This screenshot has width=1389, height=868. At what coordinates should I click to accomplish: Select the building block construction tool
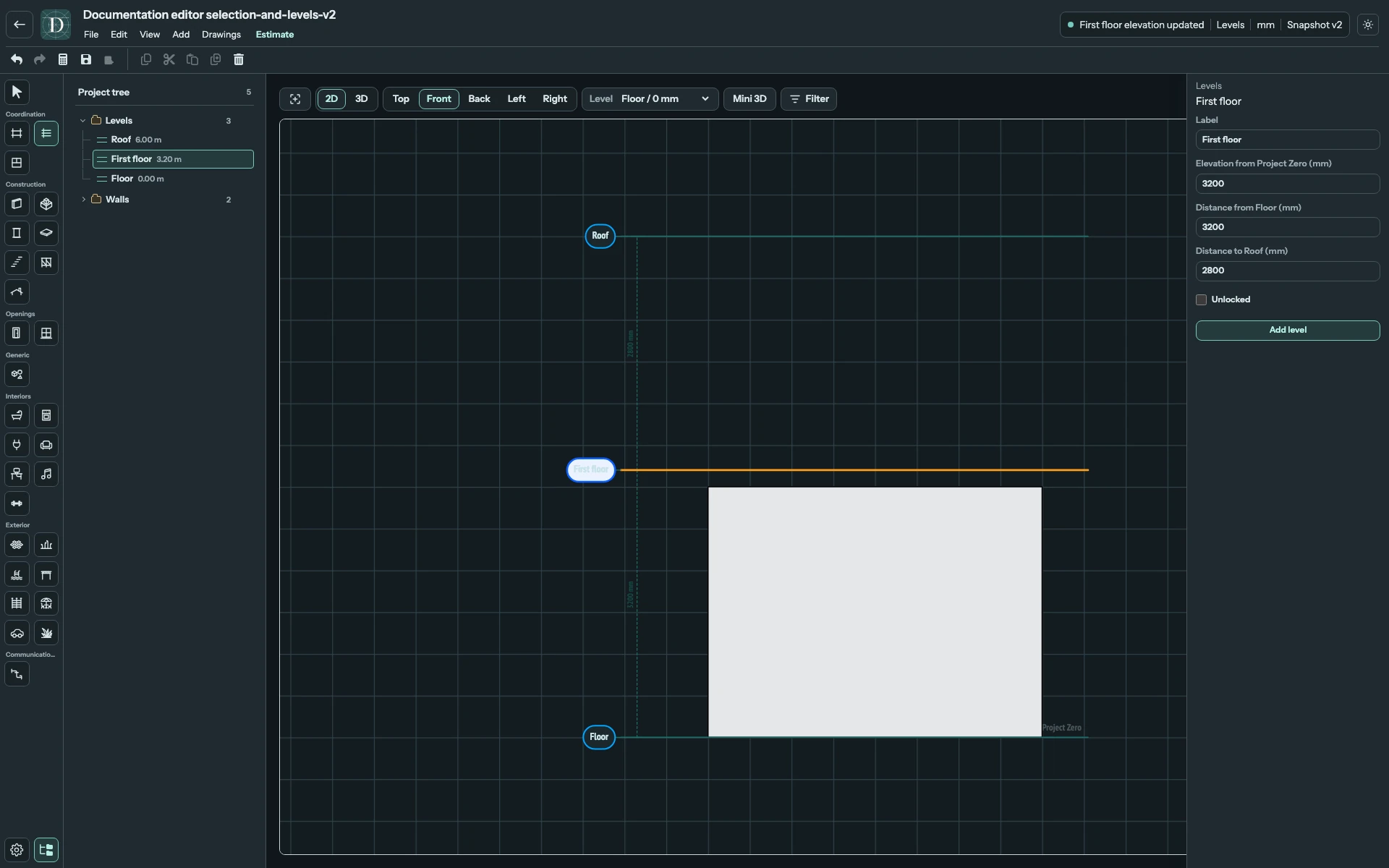[x=46, y=204]
